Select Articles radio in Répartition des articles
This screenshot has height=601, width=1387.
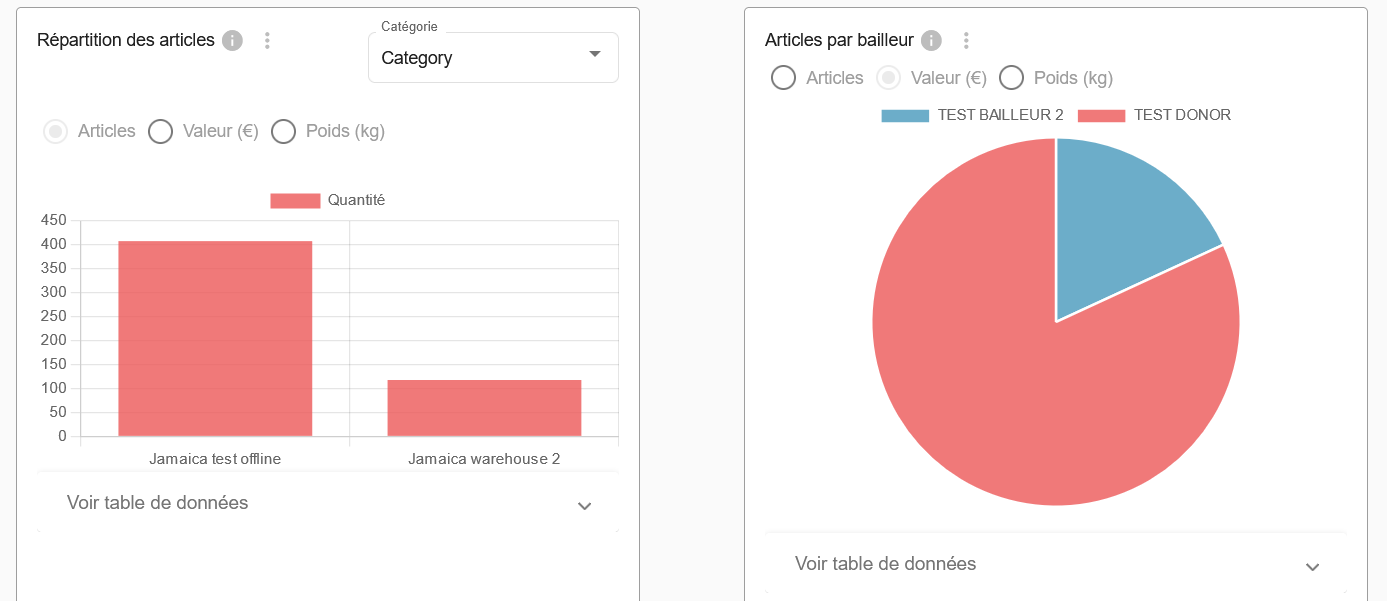tap(56, 131)
